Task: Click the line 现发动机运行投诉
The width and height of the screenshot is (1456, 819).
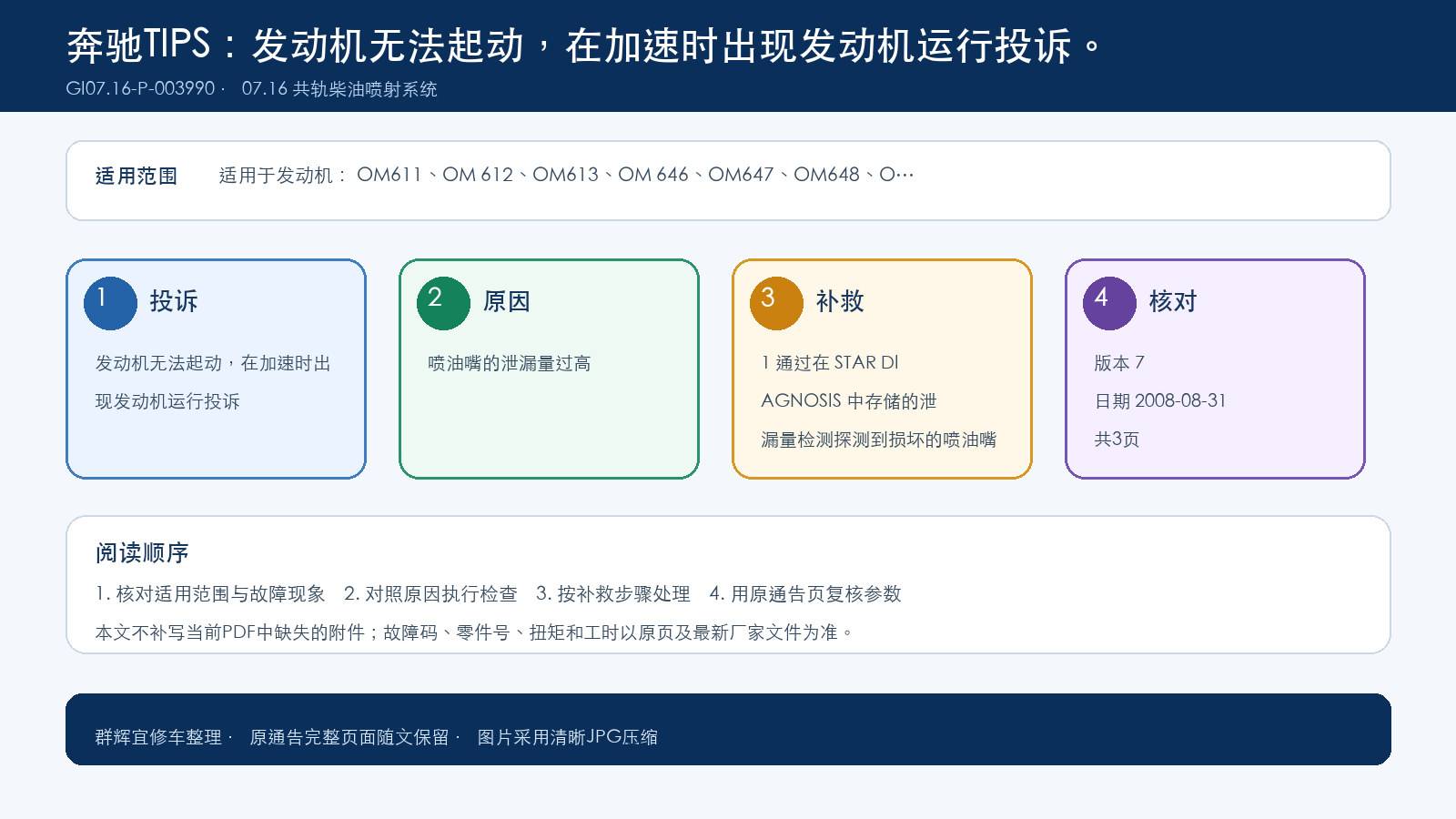Action: tap(167, 401)
